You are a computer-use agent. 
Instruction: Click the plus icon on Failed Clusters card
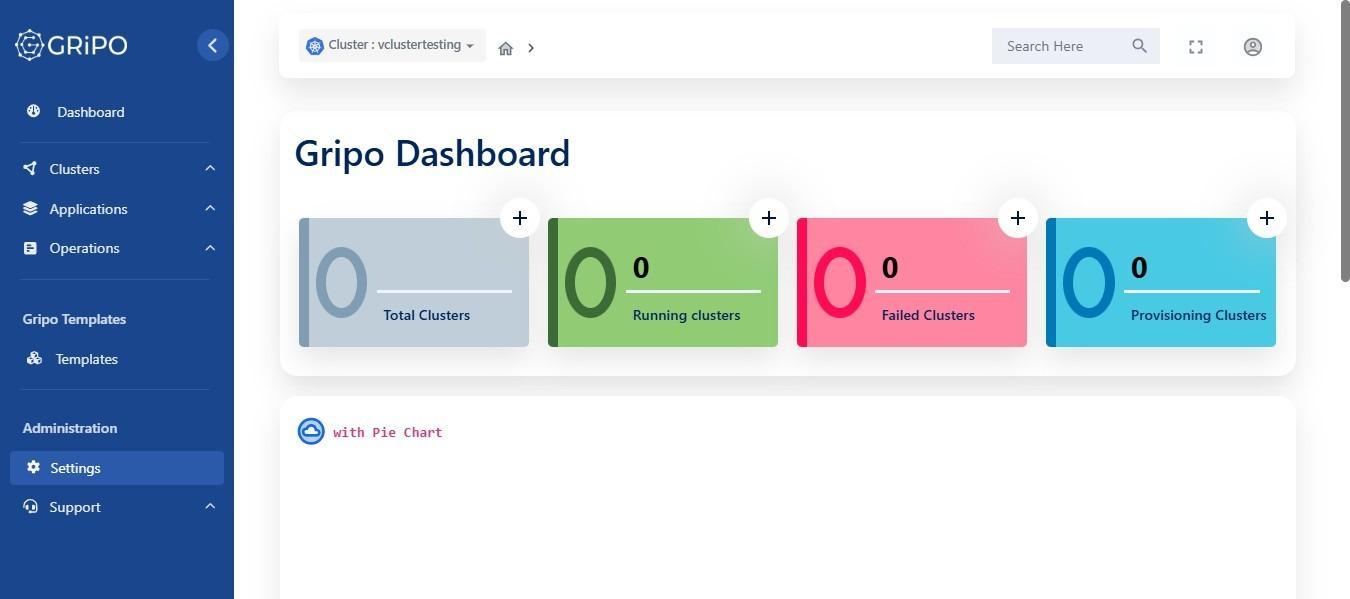1018,218
